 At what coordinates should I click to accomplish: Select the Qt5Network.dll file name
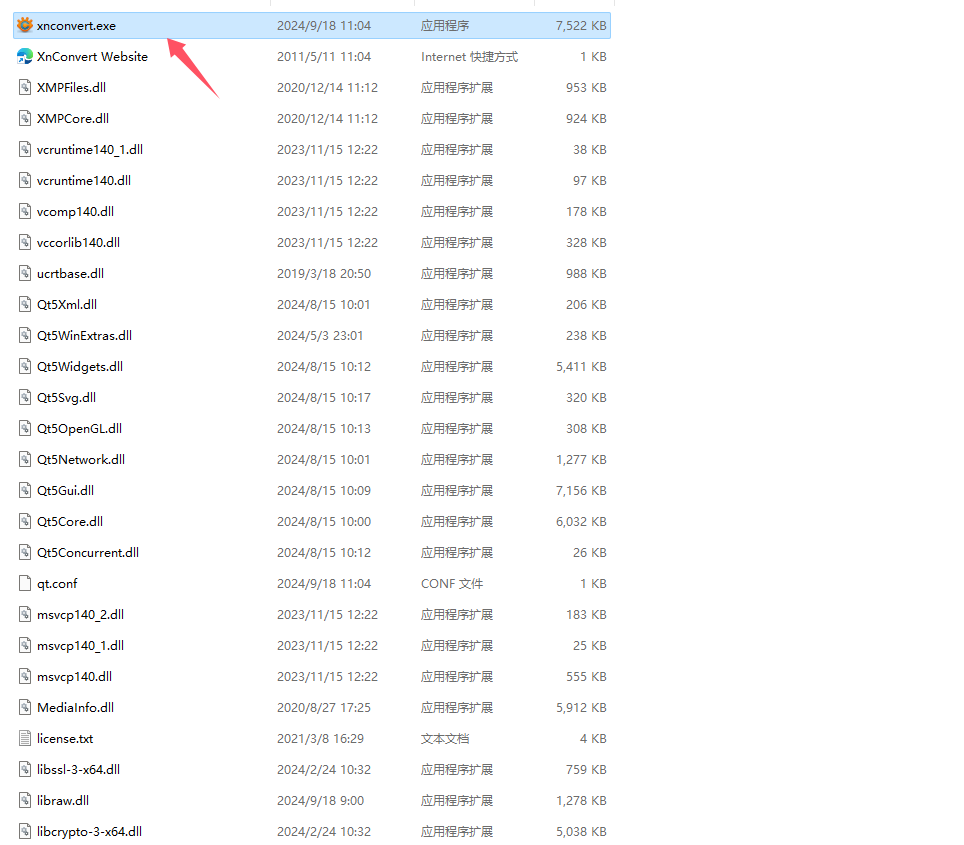(x=81, y=460)
